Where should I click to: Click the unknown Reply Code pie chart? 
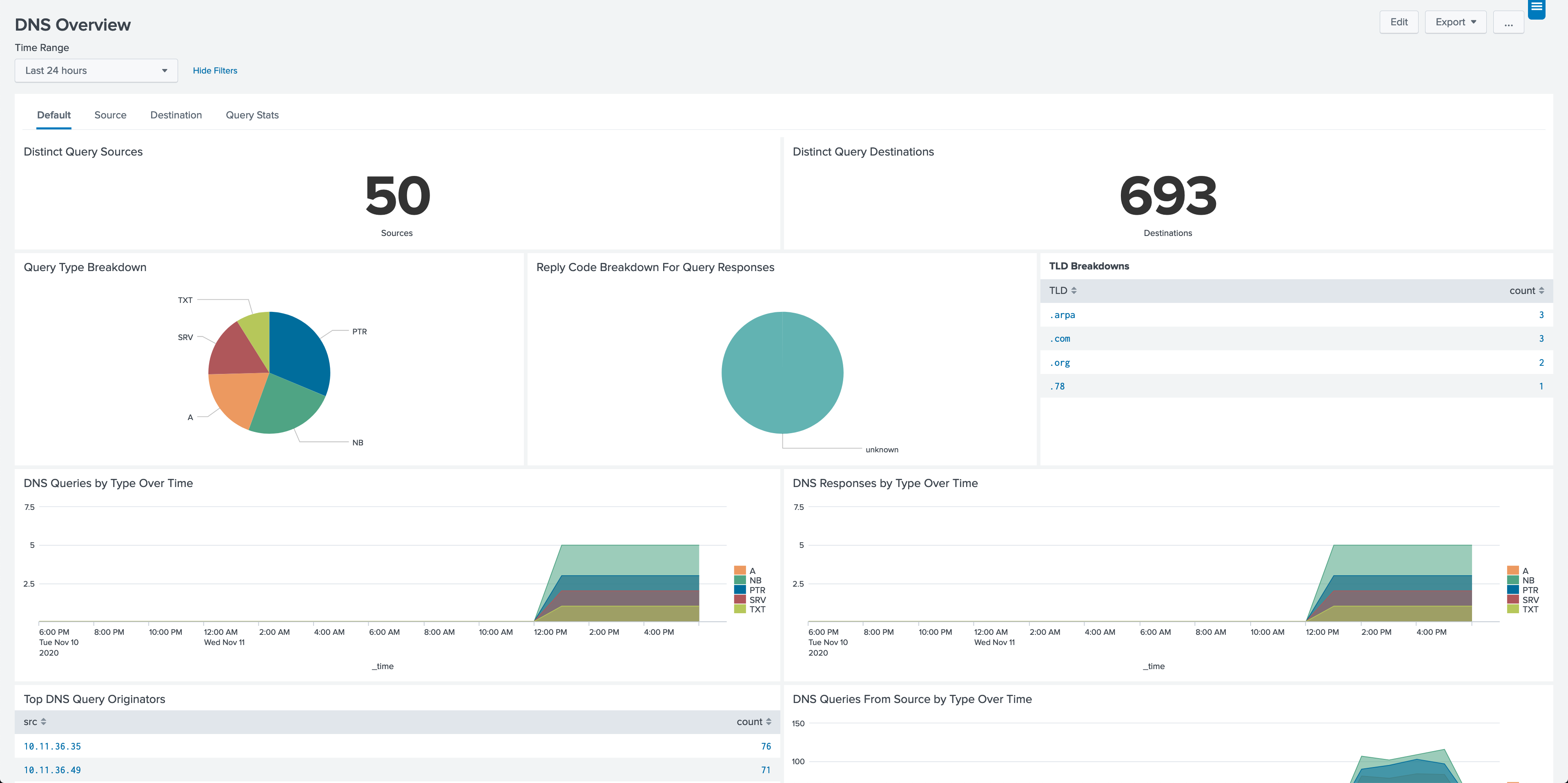pyautogui.click(x=782, y=372)
